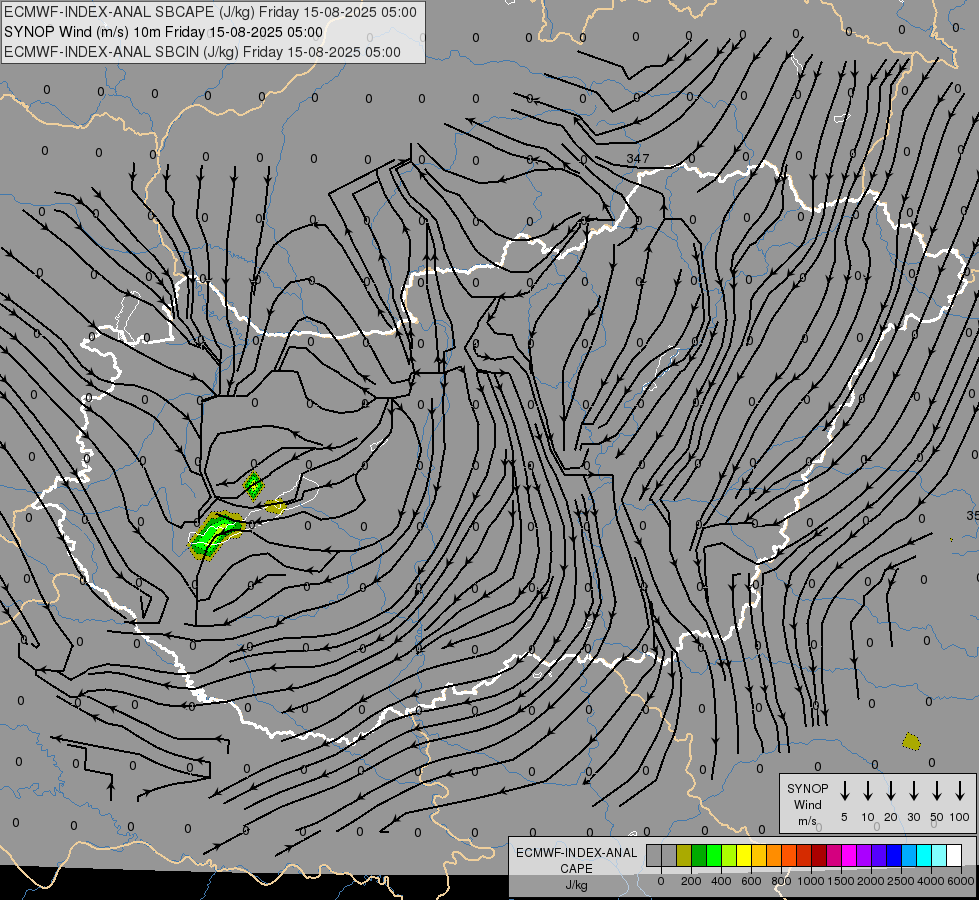
Task: Click the '2000' tick label in CAPE legend
Action: pos(871,881)
